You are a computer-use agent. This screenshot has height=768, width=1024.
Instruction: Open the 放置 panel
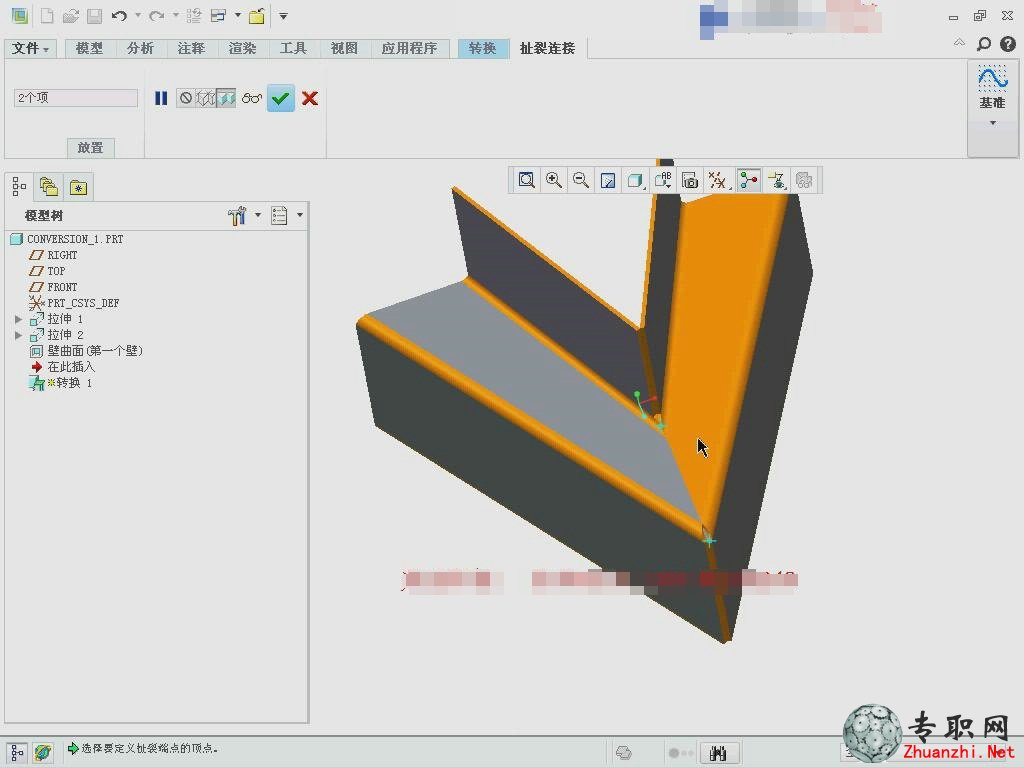tap(90, 148)
